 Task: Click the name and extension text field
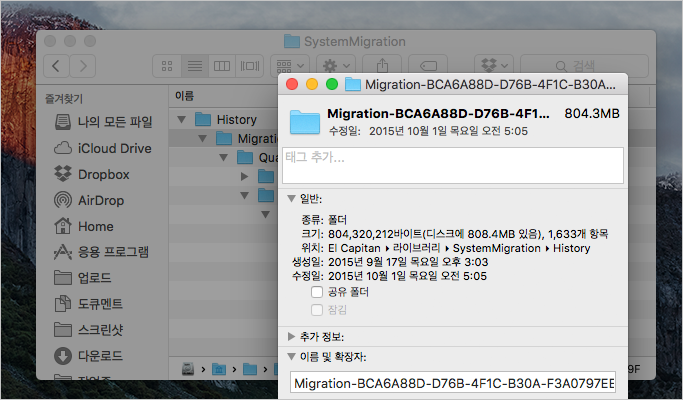pos(453,383)
